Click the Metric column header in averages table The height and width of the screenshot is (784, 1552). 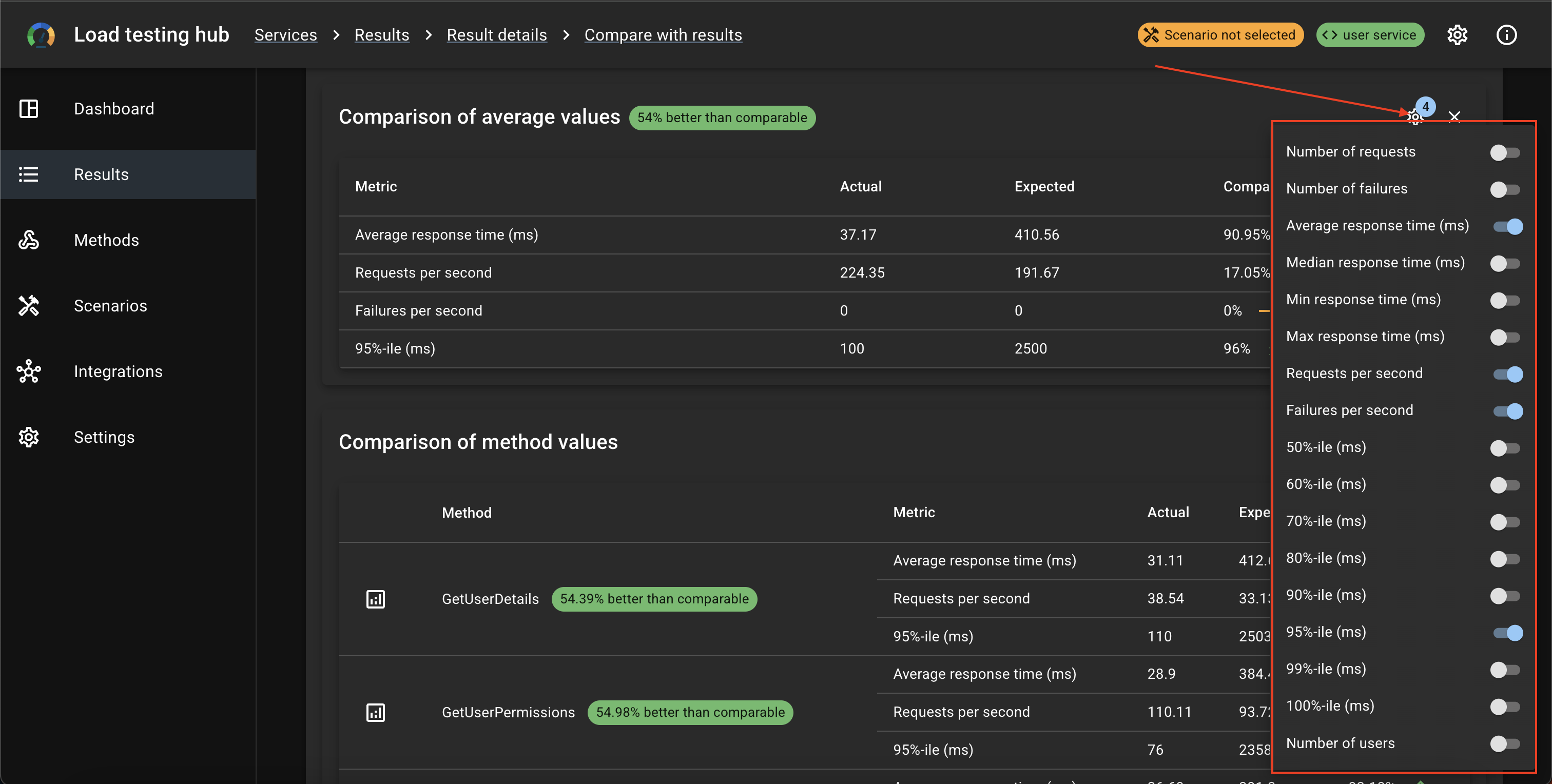pos(376,187)
